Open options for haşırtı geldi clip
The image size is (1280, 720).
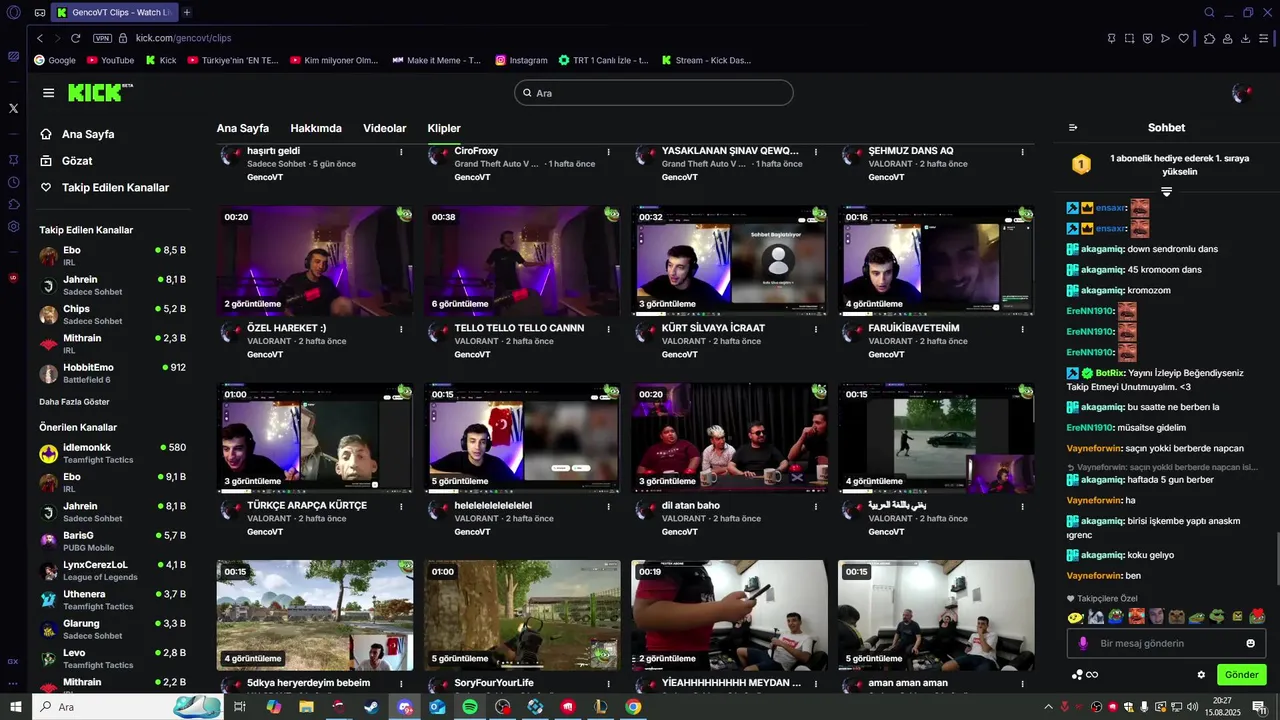pos(401,152)
